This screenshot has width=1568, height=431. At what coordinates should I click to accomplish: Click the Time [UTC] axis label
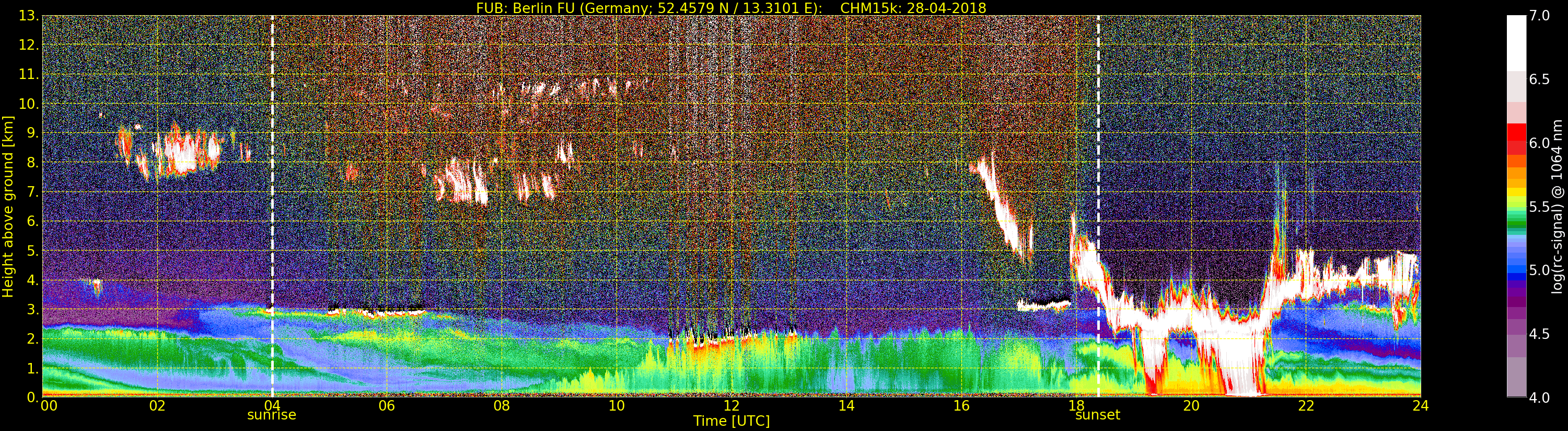pyautogui.click(x=731, y=421)
